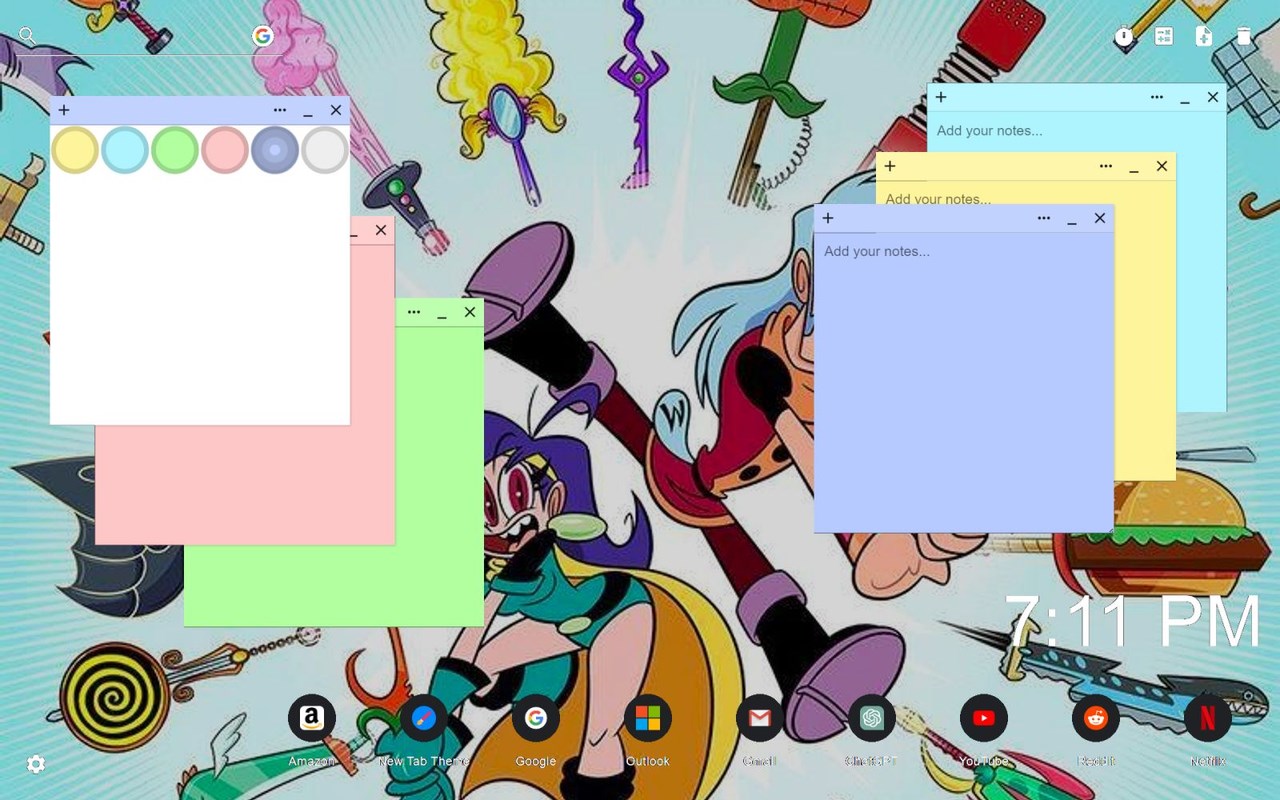Focus the yellow note's text area
1280x800 pixels.
(1026, 194)
